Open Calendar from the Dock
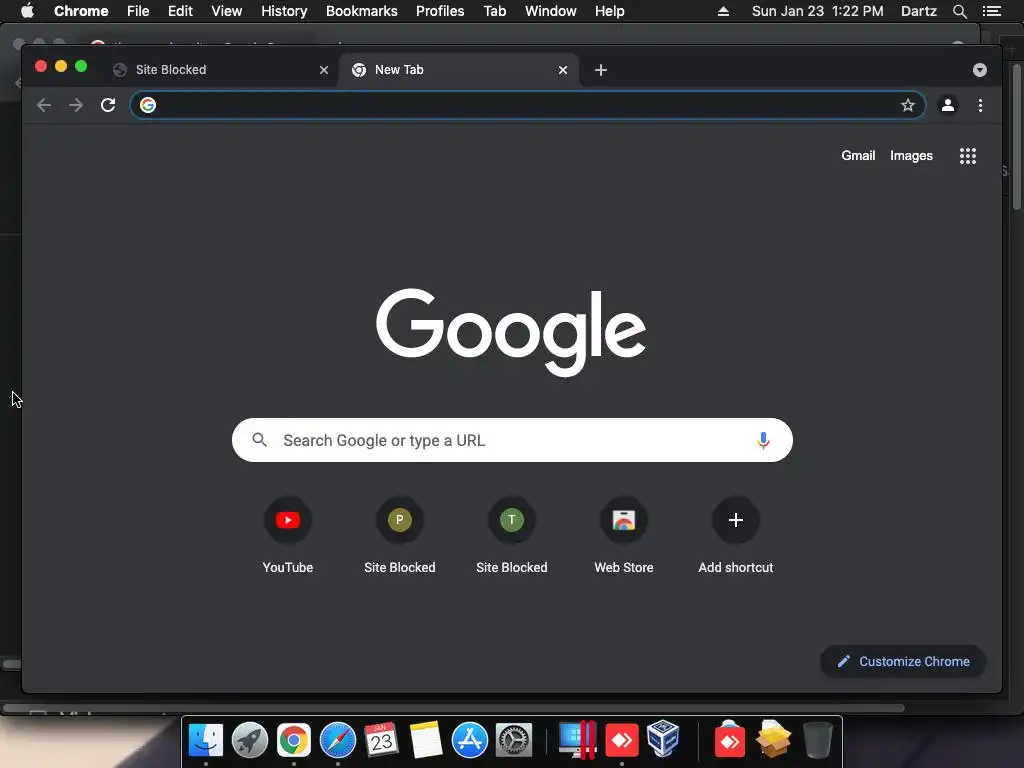The height and width of the screenshot is (768, 1024). (x=381, y=740)
